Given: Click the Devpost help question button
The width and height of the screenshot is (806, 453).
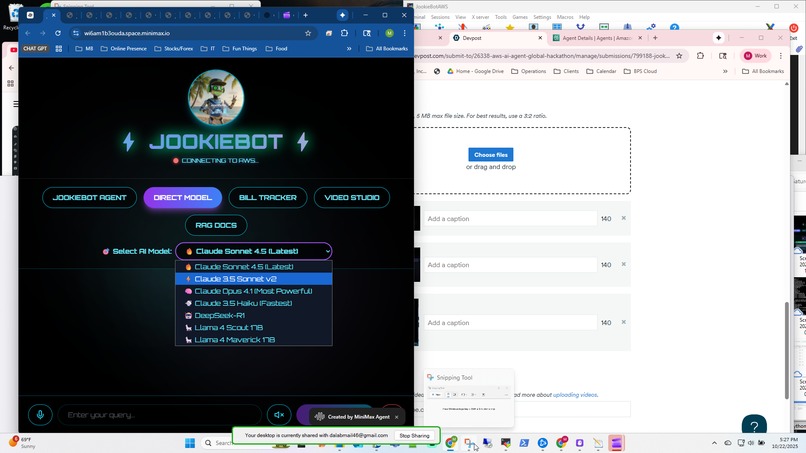Looking at the screenshot, I should (x=754, y=426).
